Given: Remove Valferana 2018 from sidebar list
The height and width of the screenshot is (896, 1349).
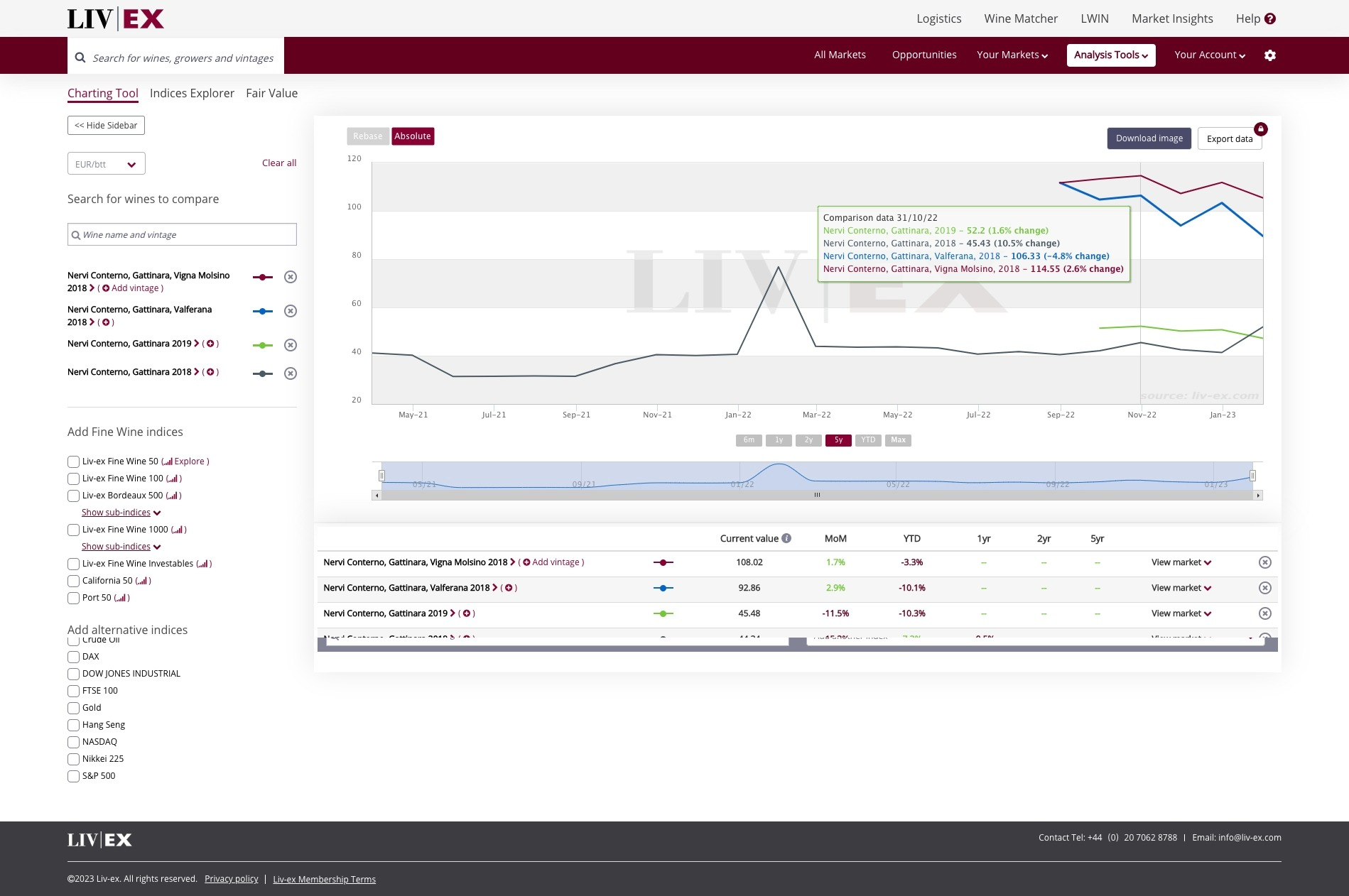Looking at the screenshot, I should click(x=291, y=311).
